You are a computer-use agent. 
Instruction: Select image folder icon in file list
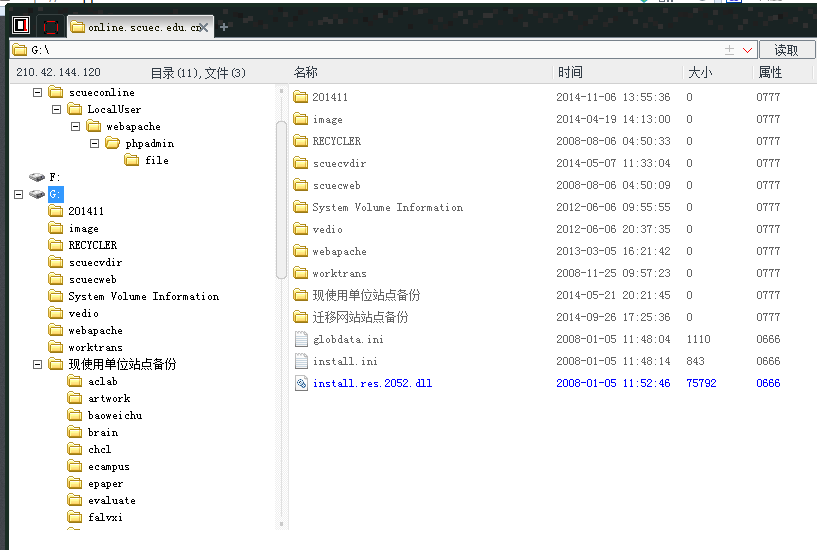301,119
